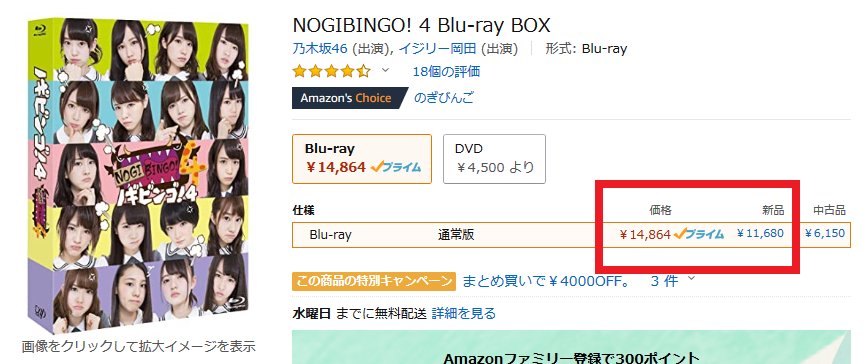Open the ¥11,680 new offers link
The width and height of the screenshot is (867, 364).
[x=760, y=233]
